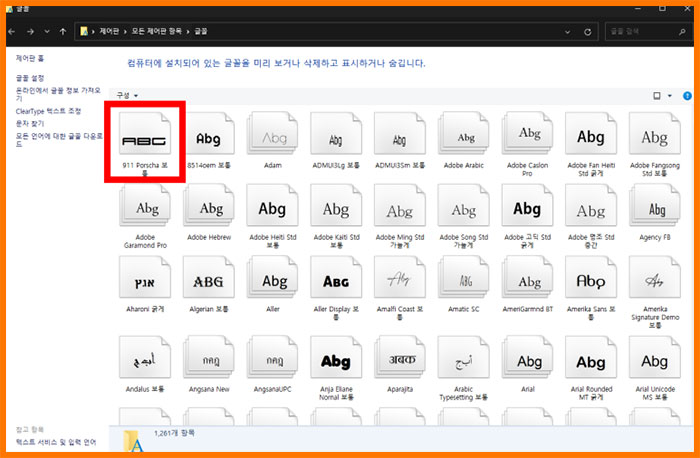Change the icon view layout button

(x=657, y=96)
